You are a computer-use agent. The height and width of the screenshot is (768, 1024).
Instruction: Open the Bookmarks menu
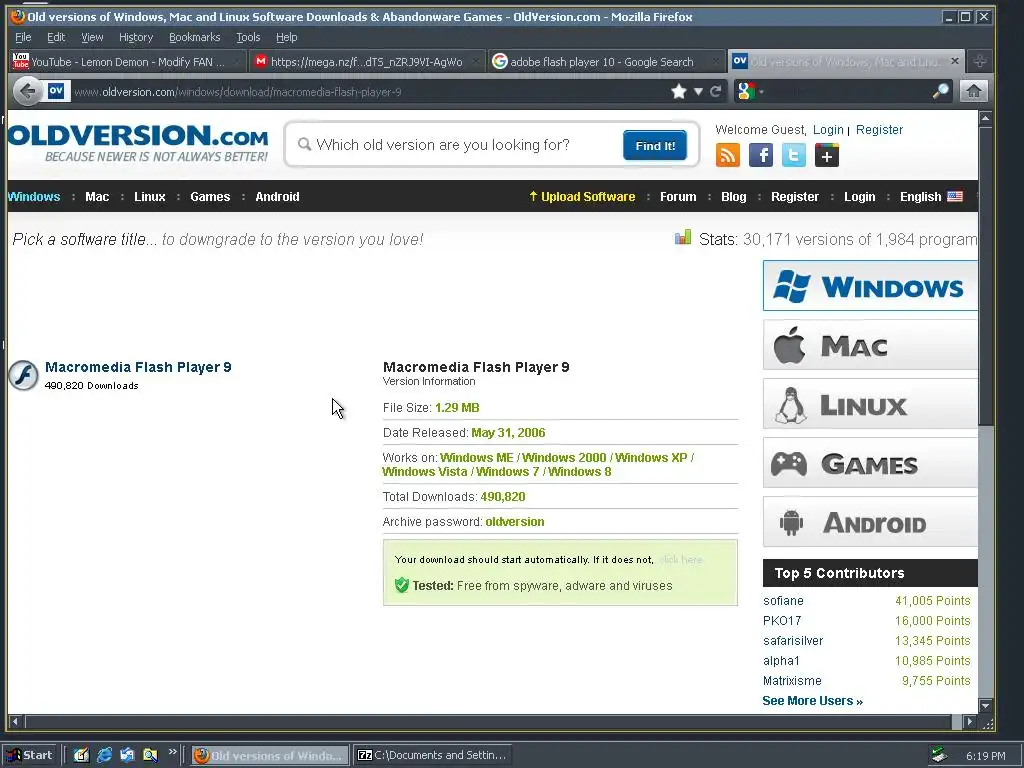point(195,37)
